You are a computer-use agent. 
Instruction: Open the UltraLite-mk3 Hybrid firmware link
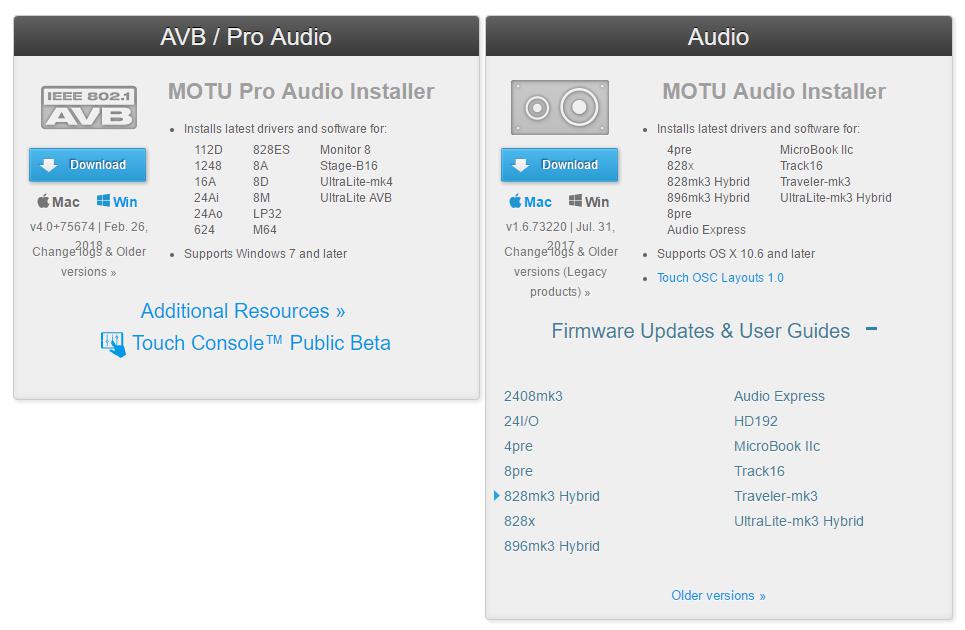pos(798,521)
